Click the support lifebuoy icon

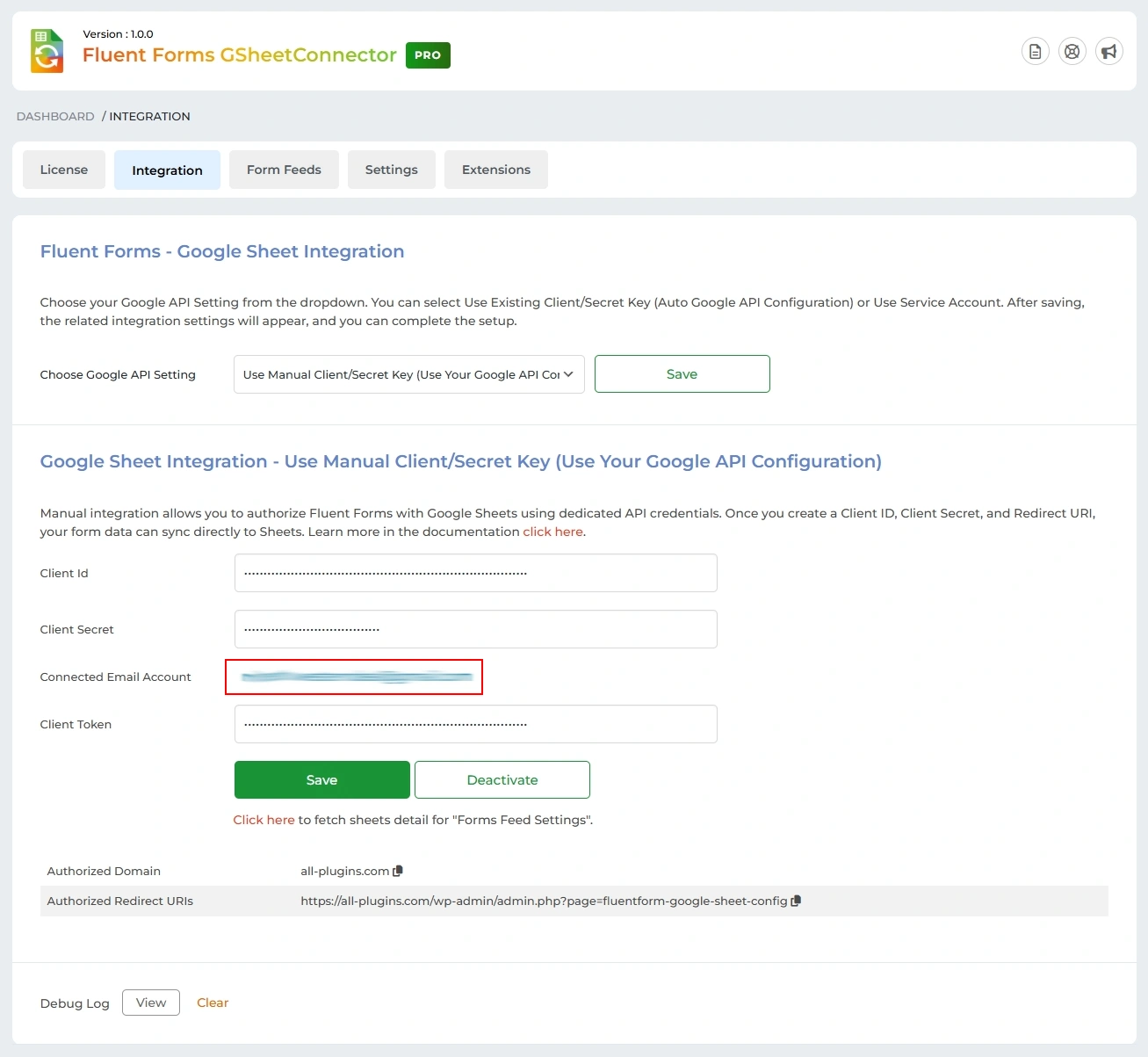pyautogui.click(x=1072, y=51)
